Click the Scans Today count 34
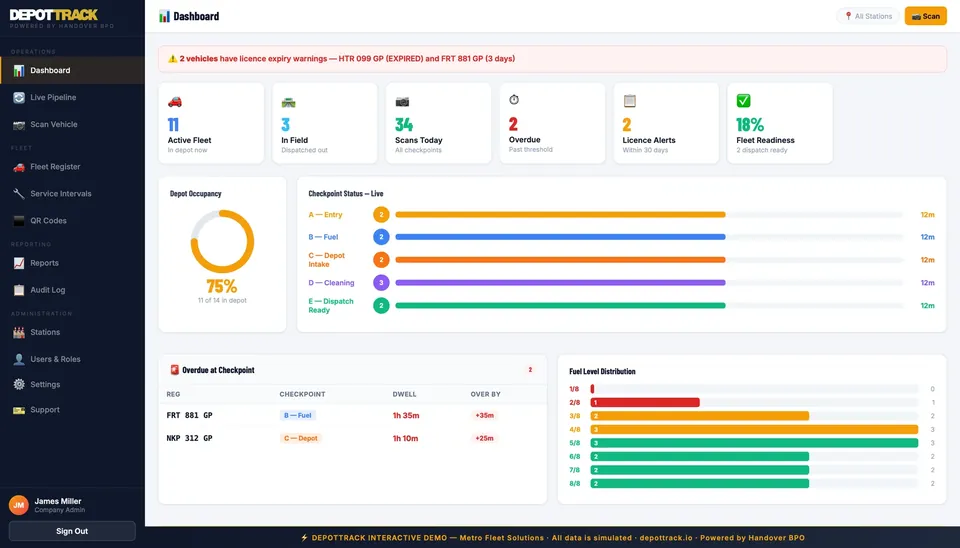Image resolution: width=960 pixels, height=548 pixels. [x=404, y=125]
